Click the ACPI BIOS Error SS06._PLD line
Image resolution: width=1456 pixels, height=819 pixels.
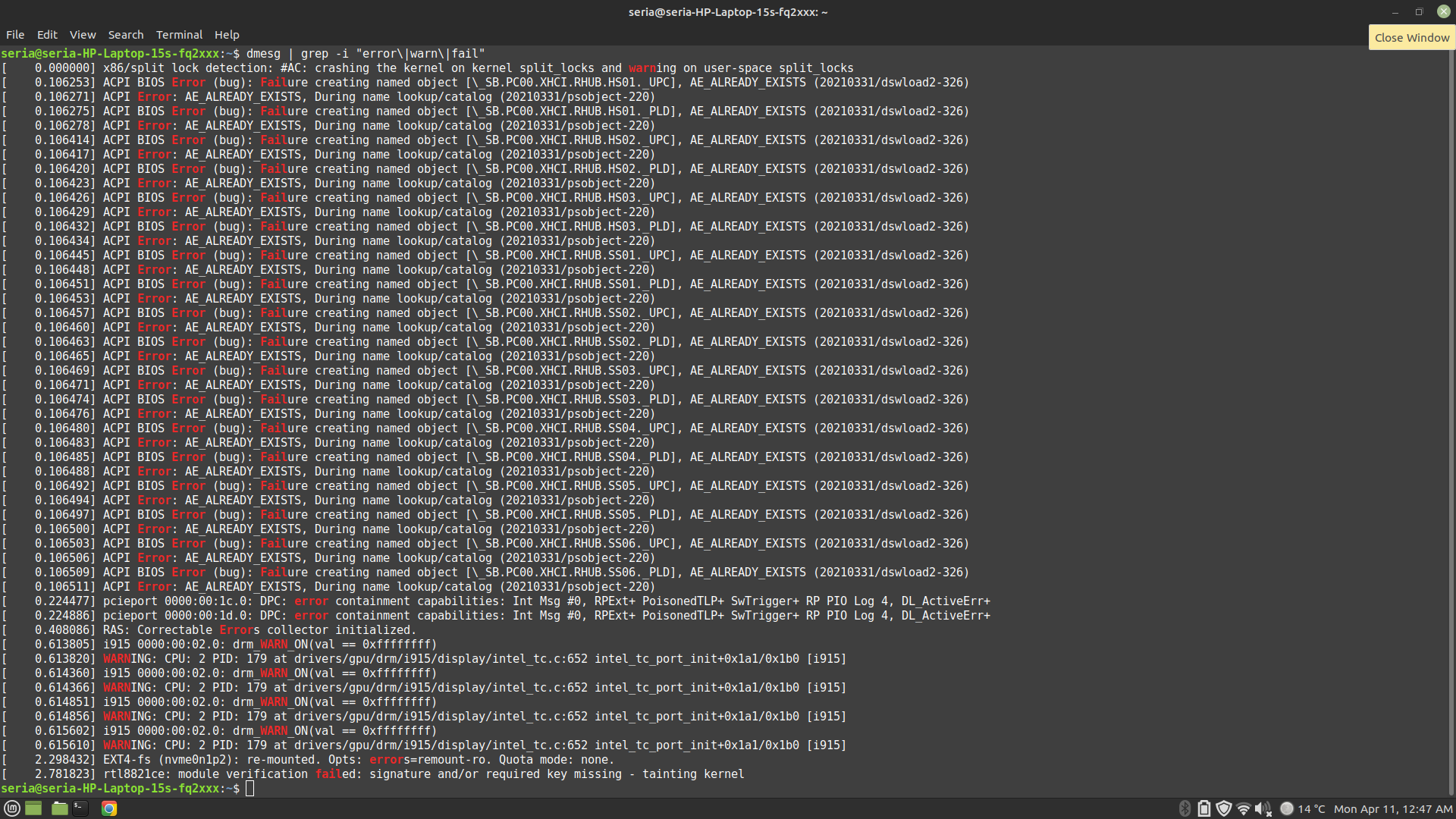click(x=485, y=573)
